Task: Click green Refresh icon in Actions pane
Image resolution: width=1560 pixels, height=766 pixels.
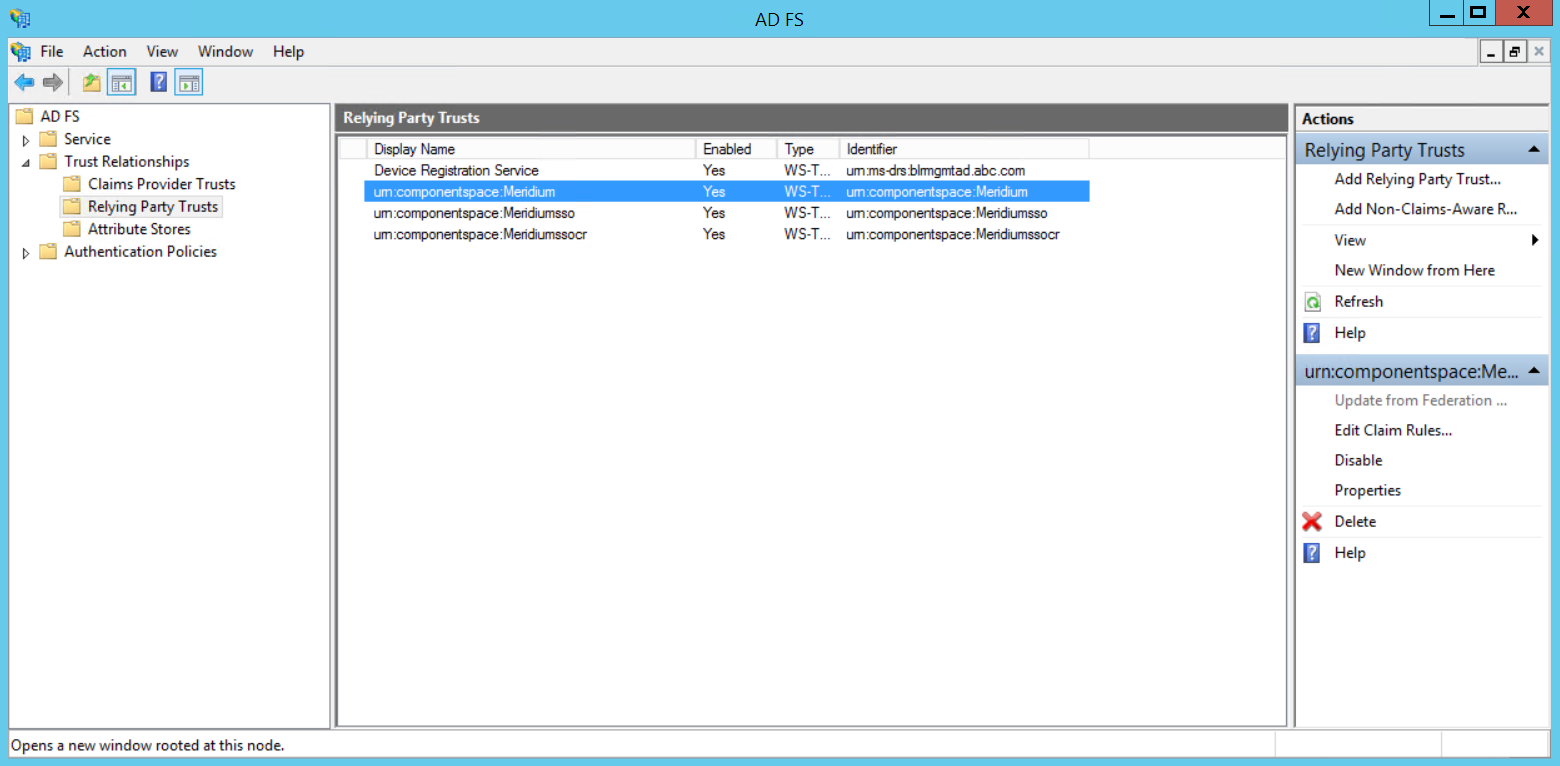Action: pos(1313,302)
